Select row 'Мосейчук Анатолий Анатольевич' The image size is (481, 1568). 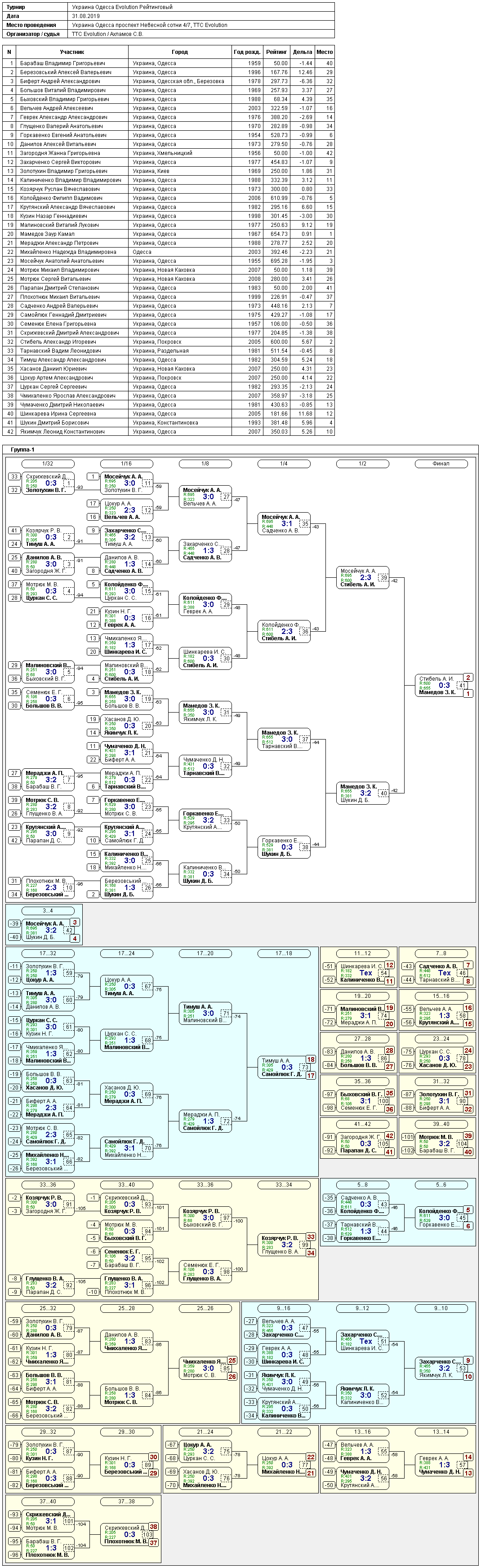click(x=169, y=261)
